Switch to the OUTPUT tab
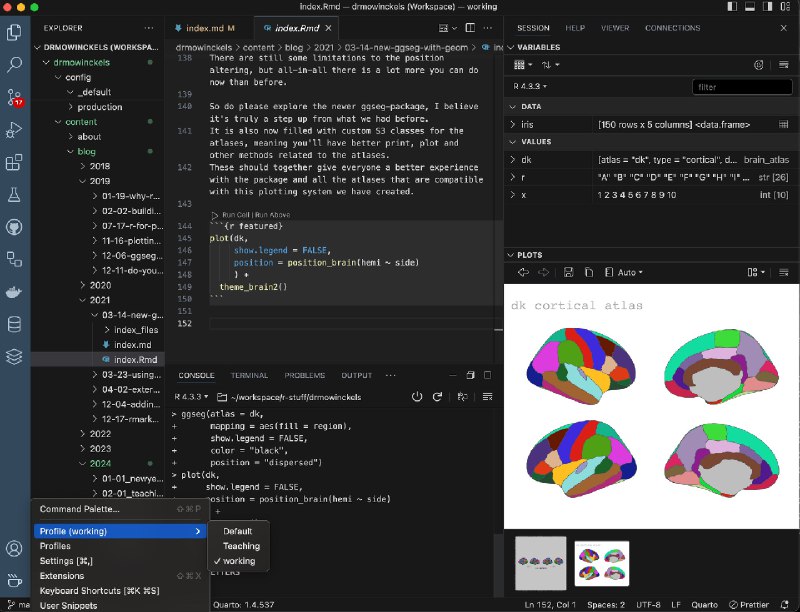 point(357,375)
